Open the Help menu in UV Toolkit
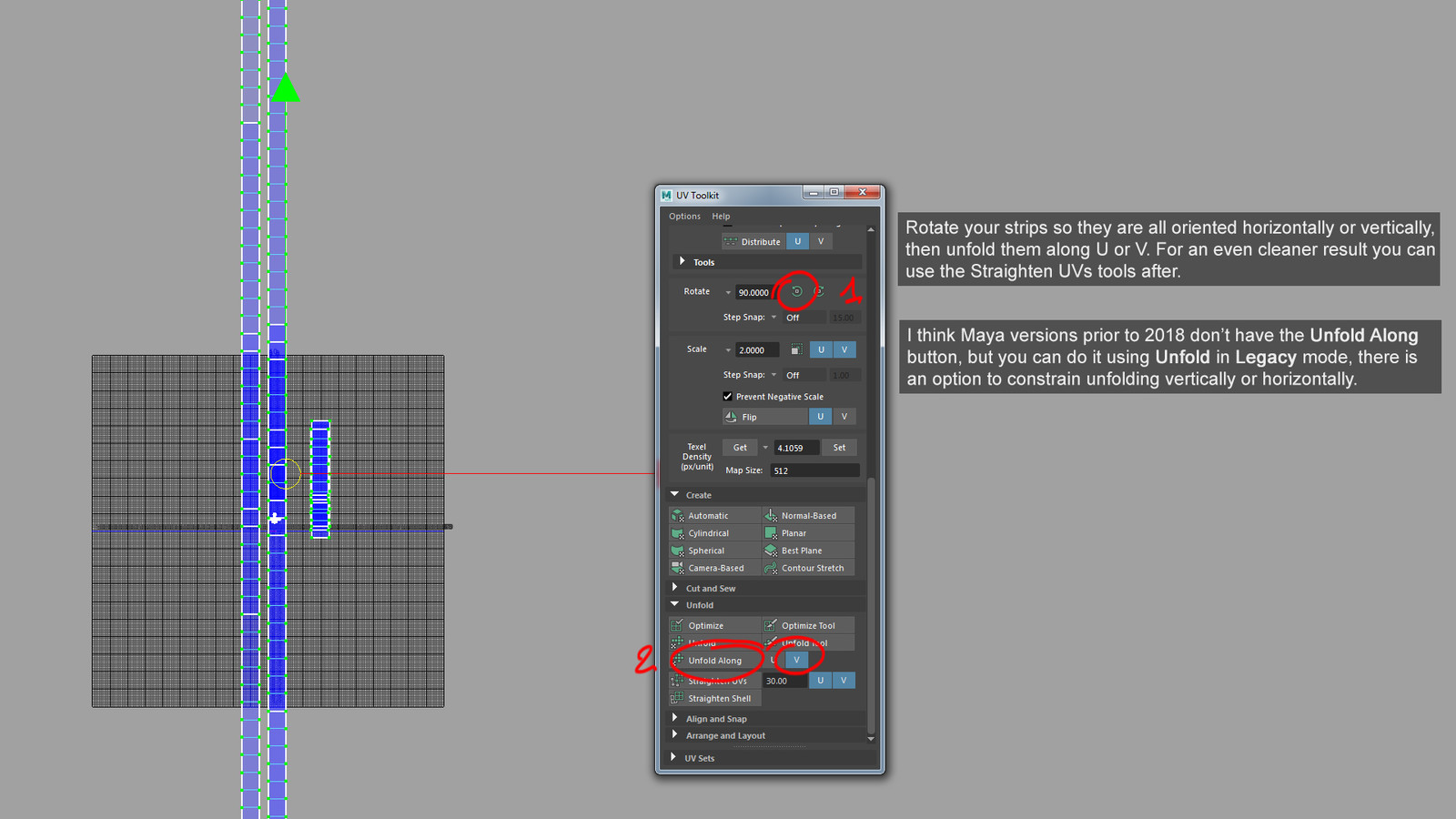 [721, 217]
